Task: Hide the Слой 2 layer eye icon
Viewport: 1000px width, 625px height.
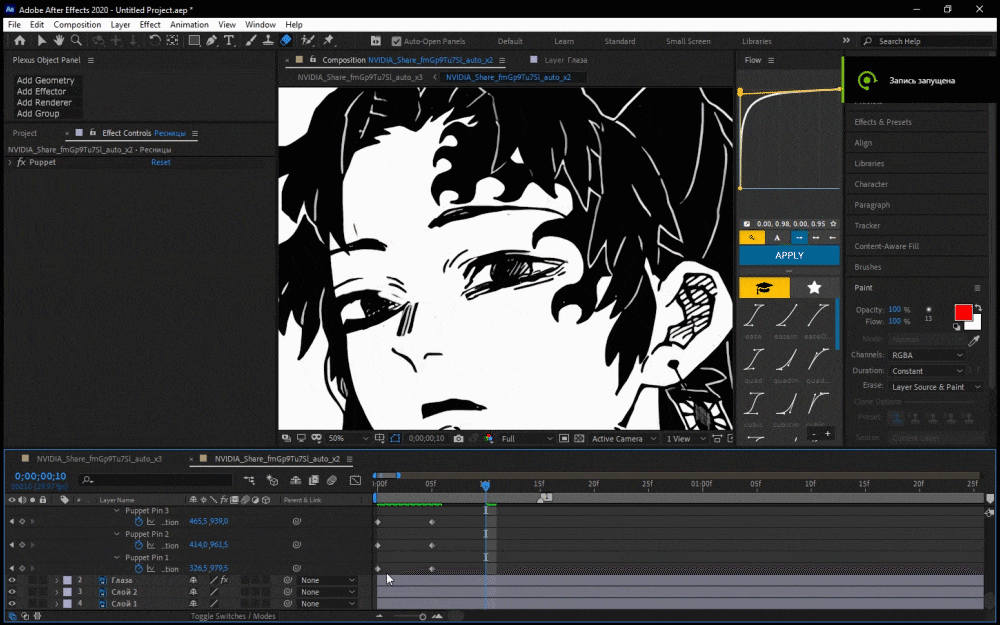Action: pyautogui.click(x=11, y=592)
